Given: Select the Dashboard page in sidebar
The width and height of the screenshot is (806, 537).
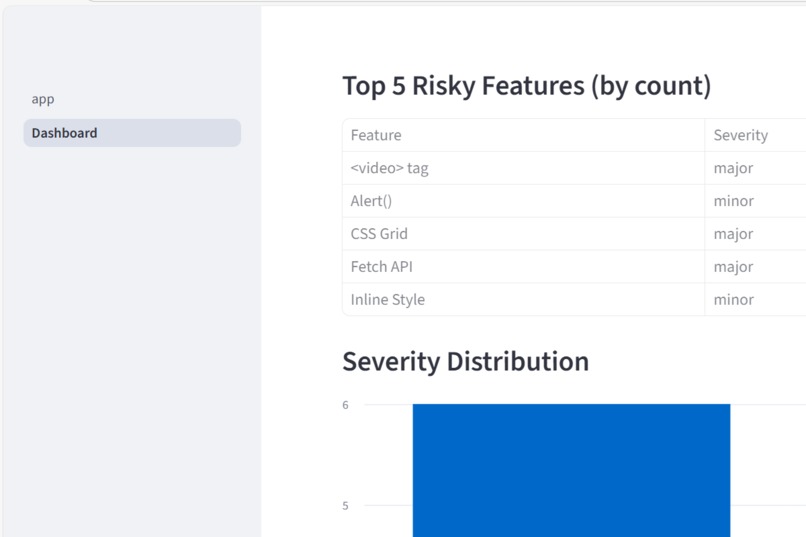Looking at the screenshot, I should tap(132, 133).
